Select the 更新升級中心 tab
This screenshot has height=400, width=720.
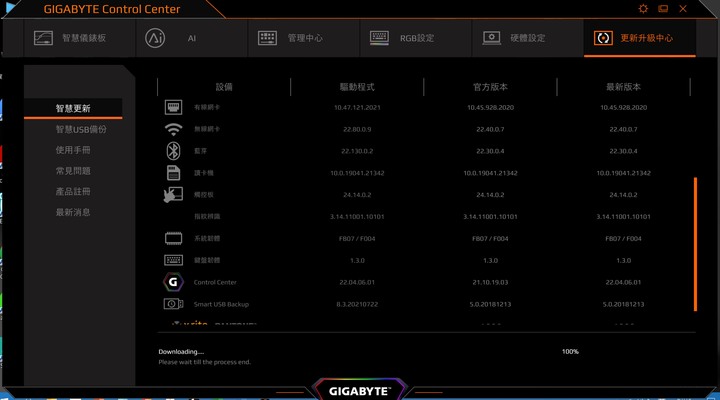click(640, 38)
